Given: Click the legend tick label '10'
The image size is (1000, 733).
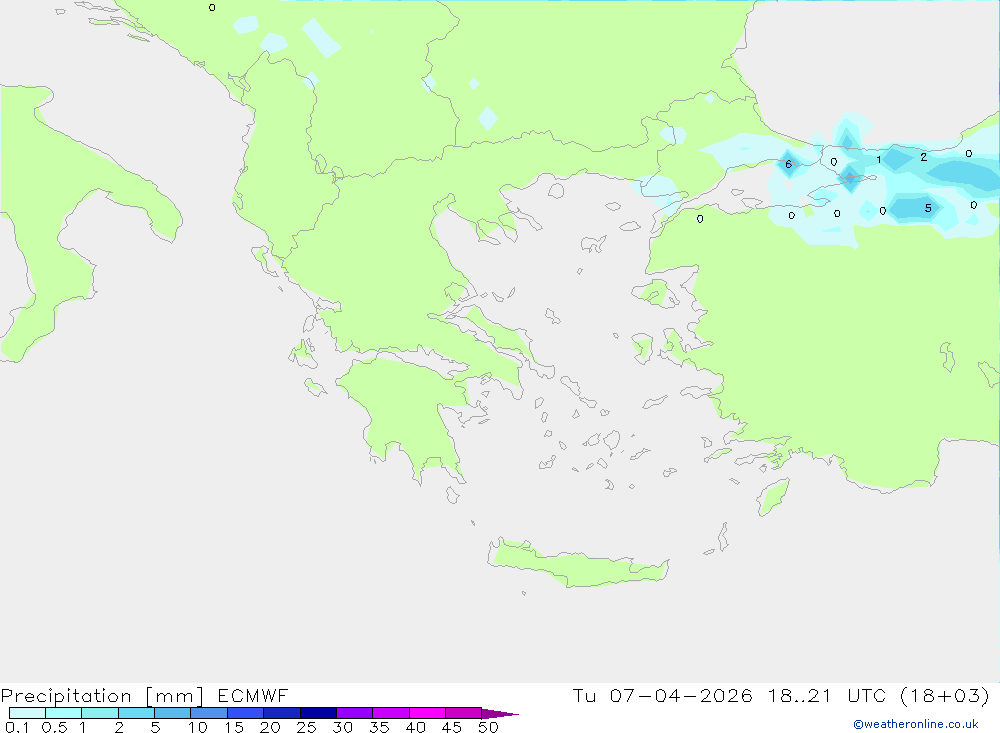Looking at the screenshot, I should [198, 727].
